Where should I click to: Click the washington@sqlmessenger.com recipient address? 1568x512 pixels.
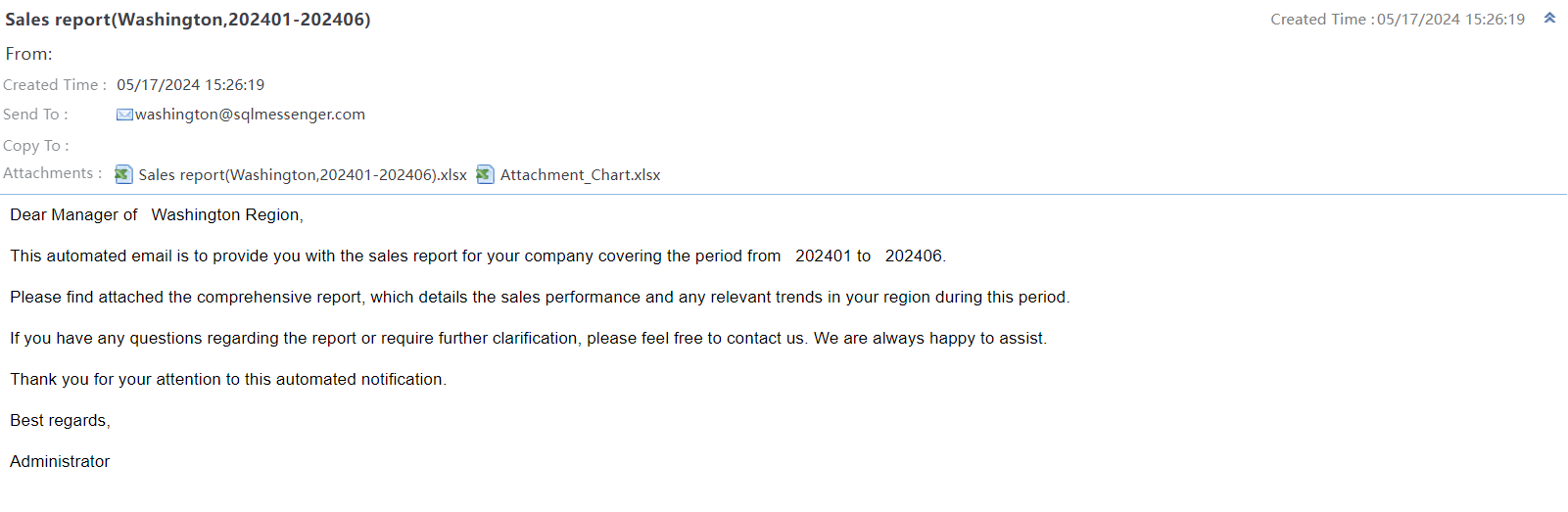click(x=250, y=115)
